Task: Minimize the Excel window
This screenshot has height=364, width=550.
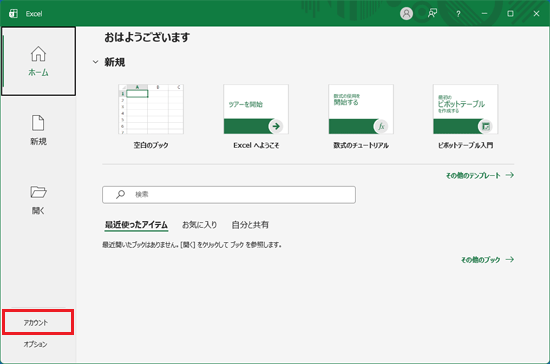Action: pos(484,14)
